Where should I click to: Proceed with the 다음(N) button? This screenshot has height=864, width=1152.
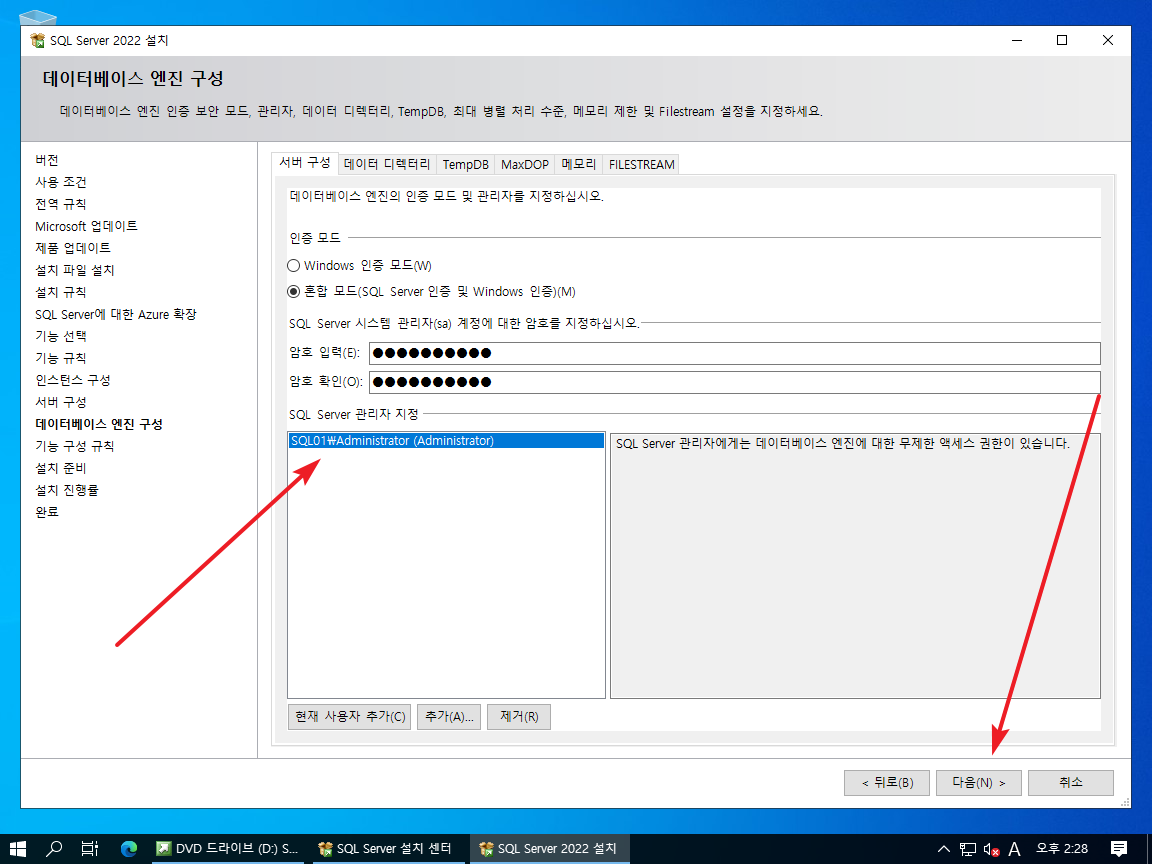(x=979, y=783)
